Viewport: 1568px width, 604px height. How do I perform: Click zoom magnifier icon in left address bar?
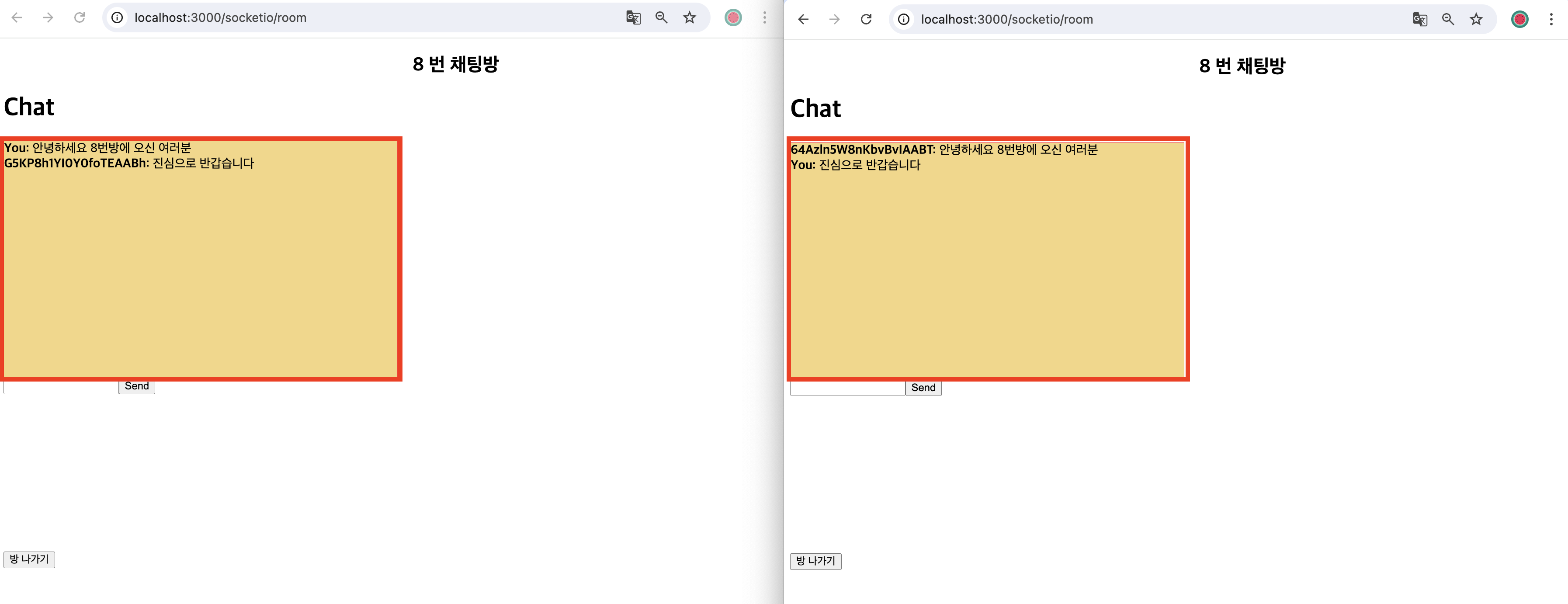point(661,17)
